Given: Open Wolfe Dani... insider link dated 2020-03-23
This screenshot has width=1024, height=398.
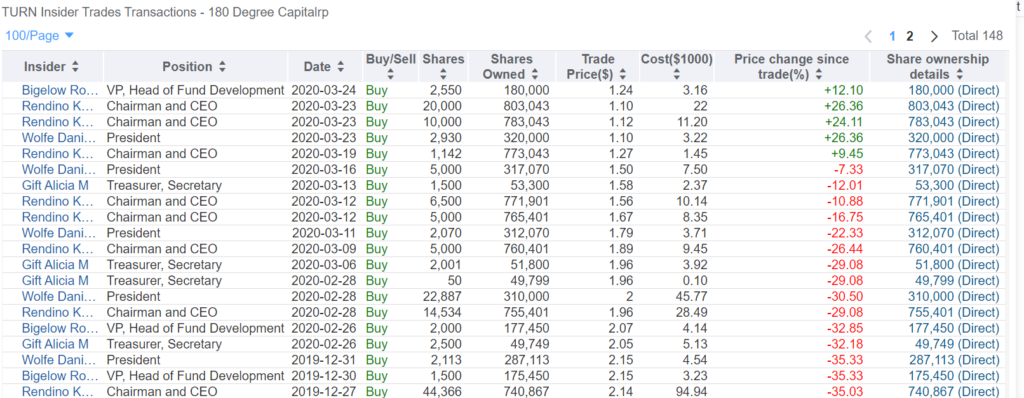Looking at the screenshot, I should [60, 138].
